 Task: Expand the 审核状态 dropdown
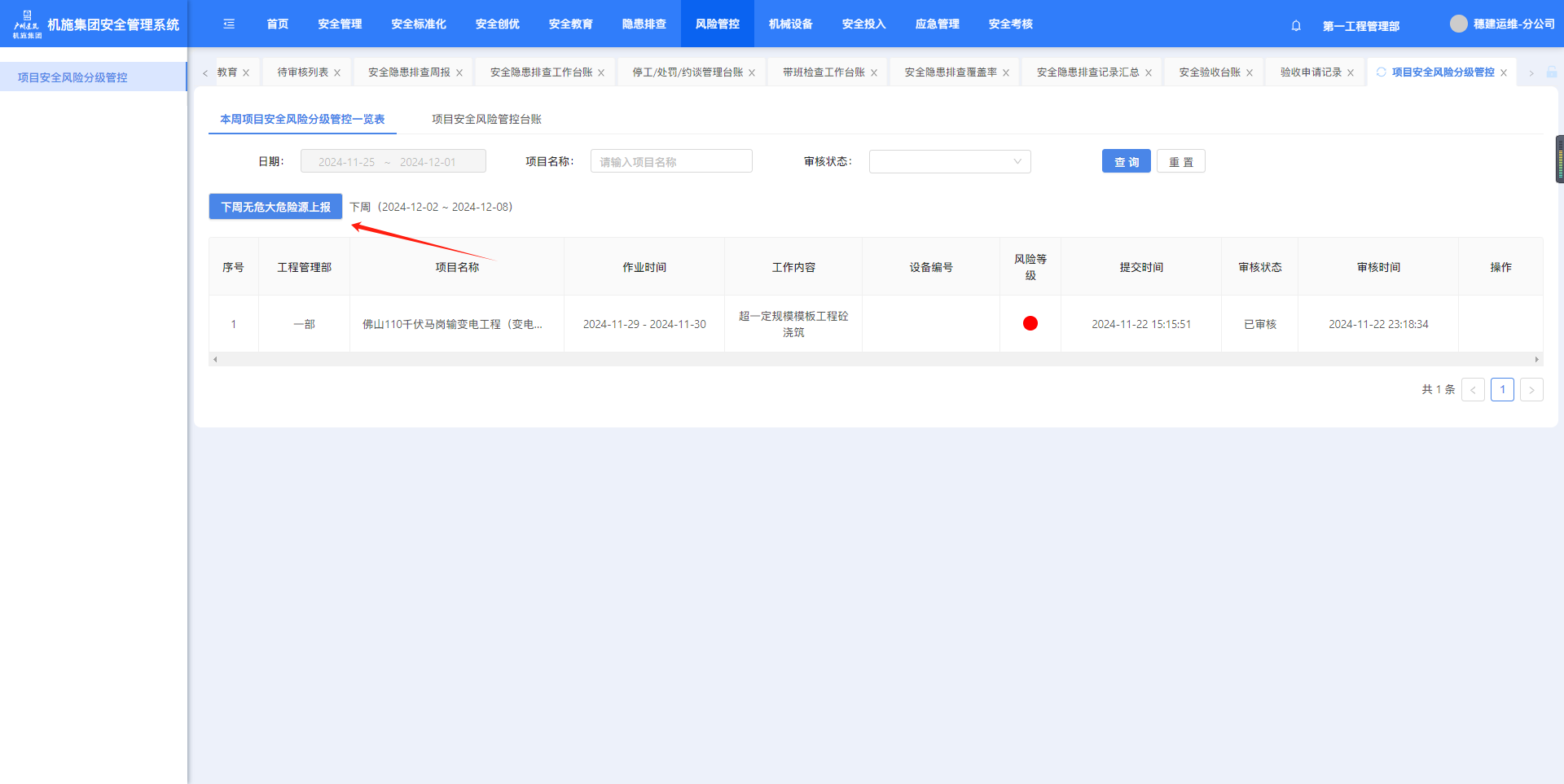pos(949,162)
